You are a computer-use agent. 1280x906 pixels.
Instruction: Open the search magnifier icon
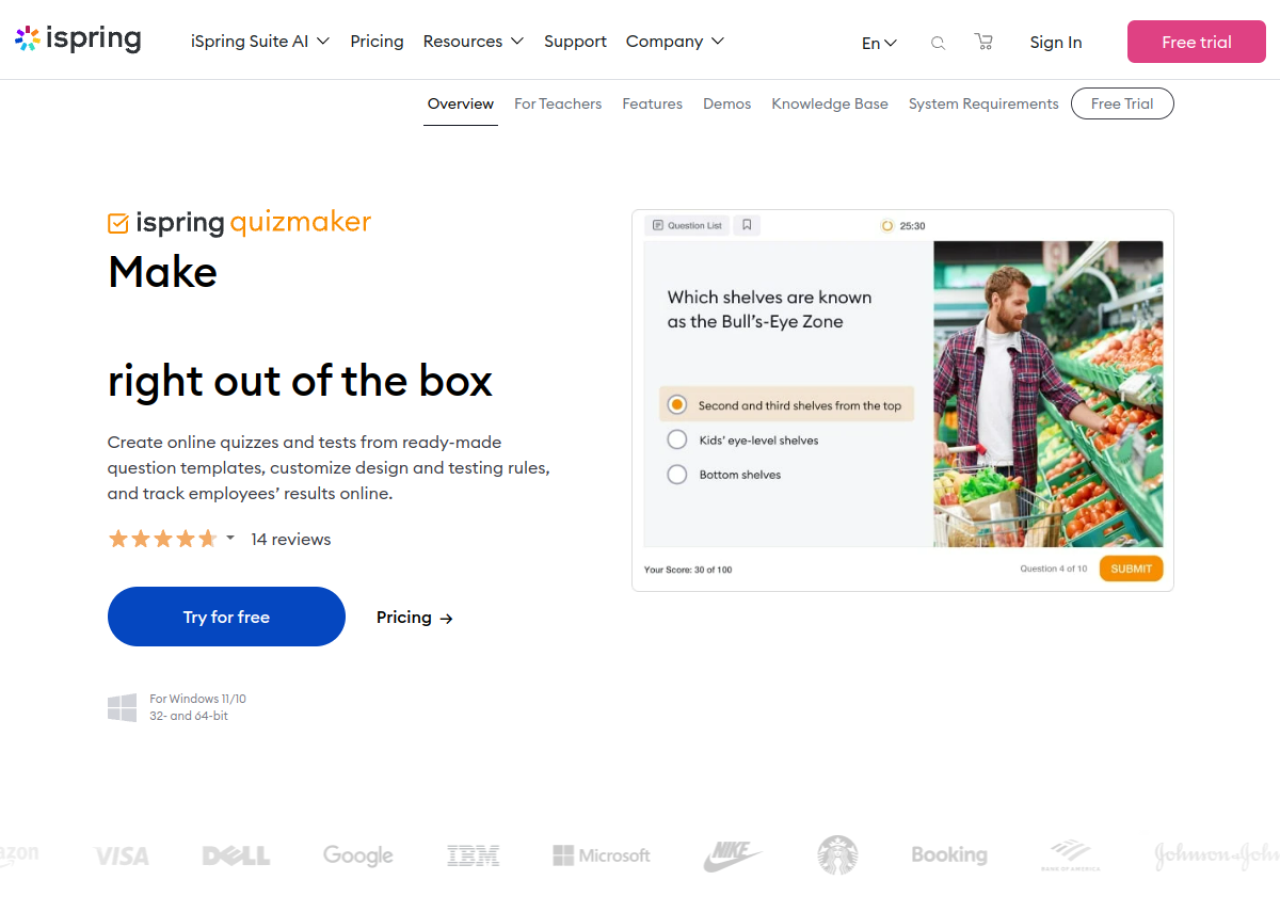pos(938,43)
